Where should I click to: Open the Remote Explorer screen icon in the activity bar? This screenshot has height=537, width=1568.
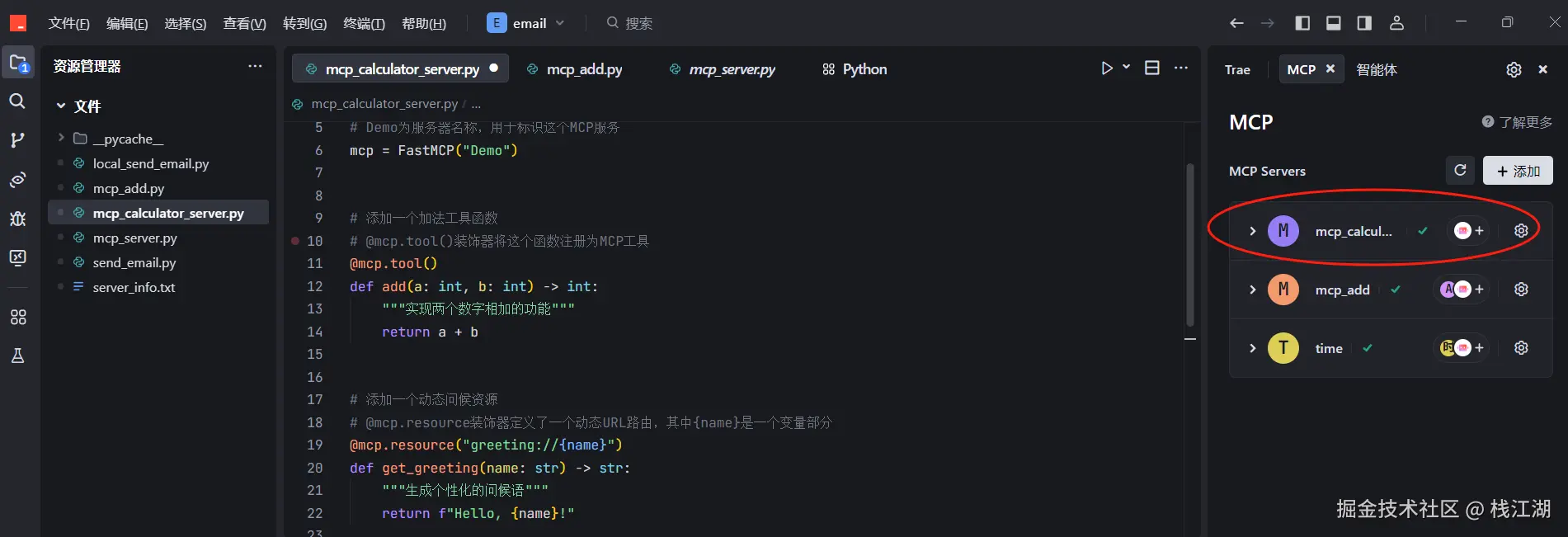17,257
